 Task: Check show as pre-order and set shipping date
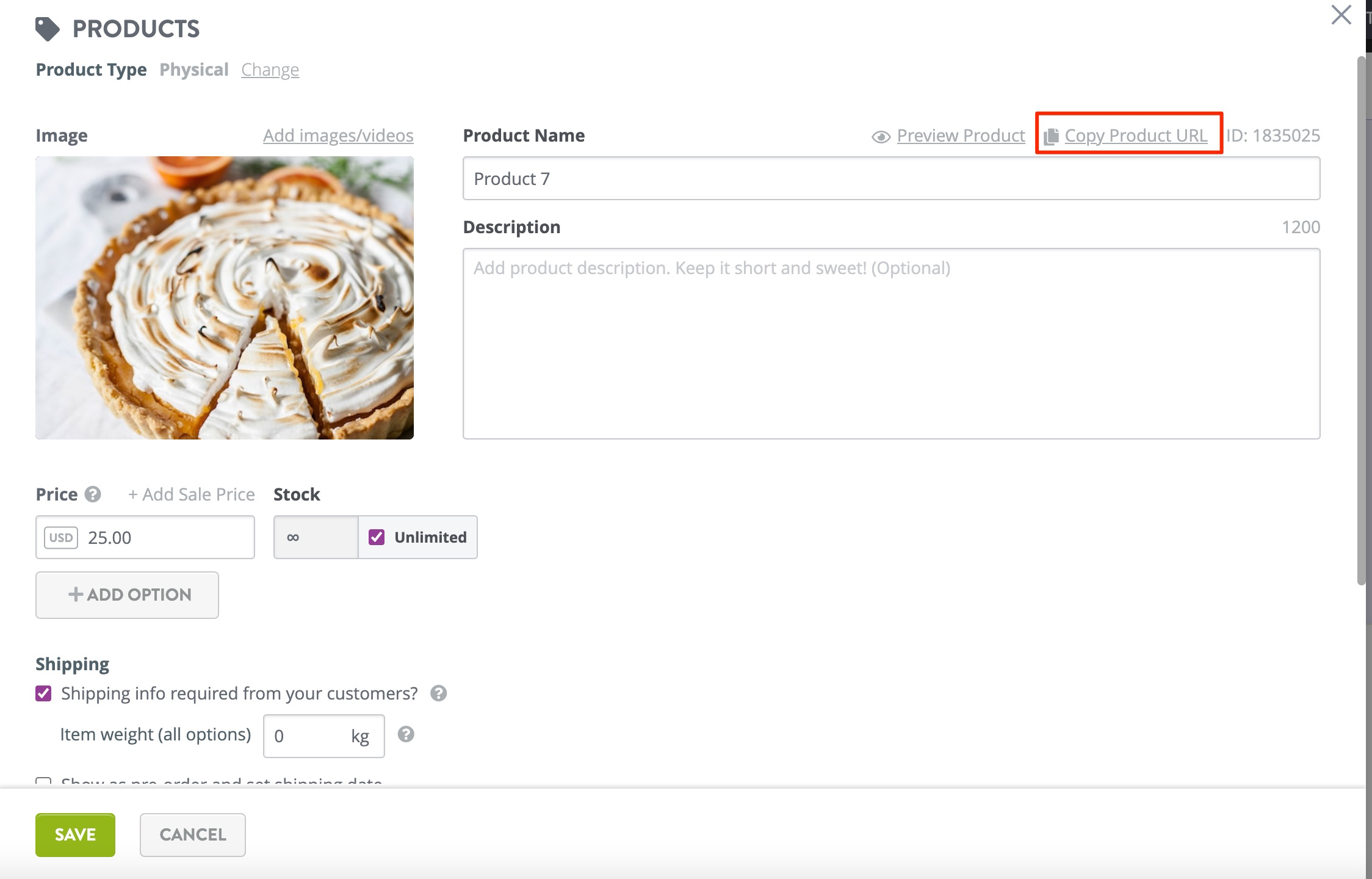coord(43,782)
